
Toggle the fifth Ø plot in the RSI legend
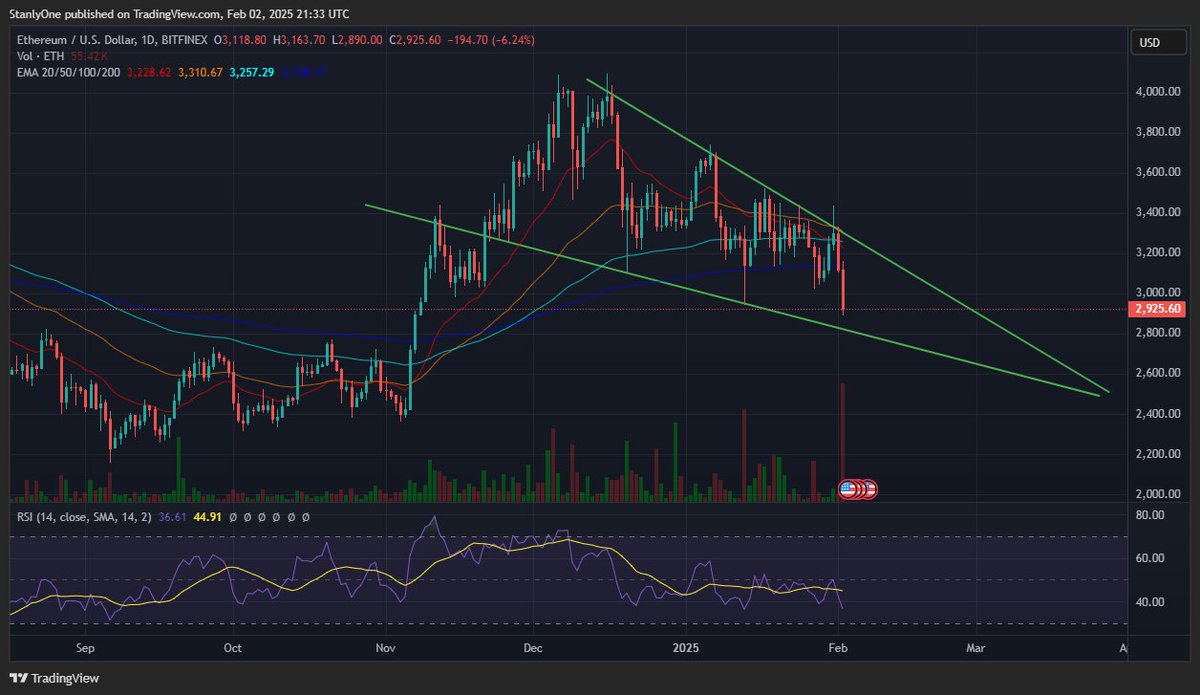(x=291, y=515)
